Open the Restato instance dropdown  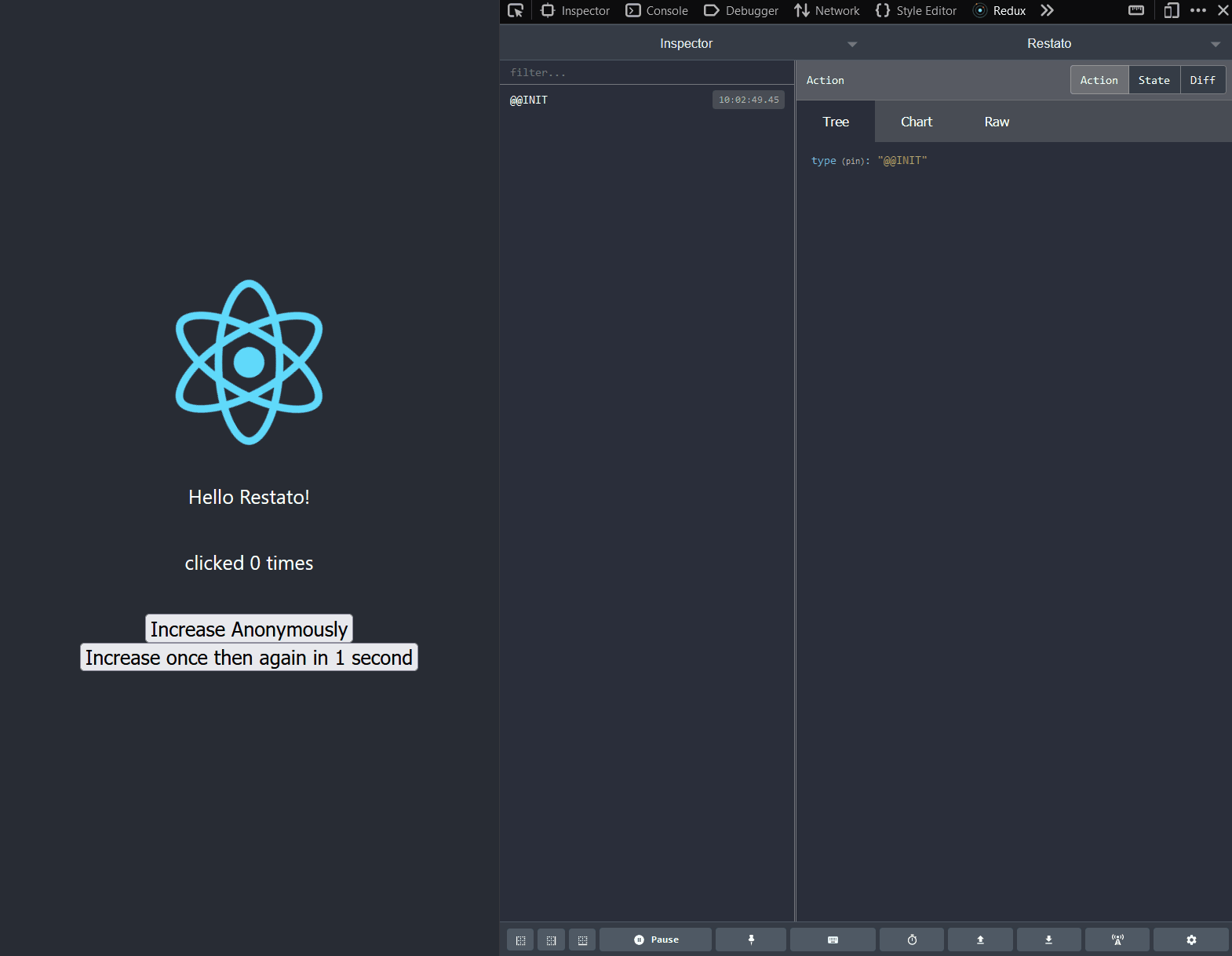[x=1049, y=43]
